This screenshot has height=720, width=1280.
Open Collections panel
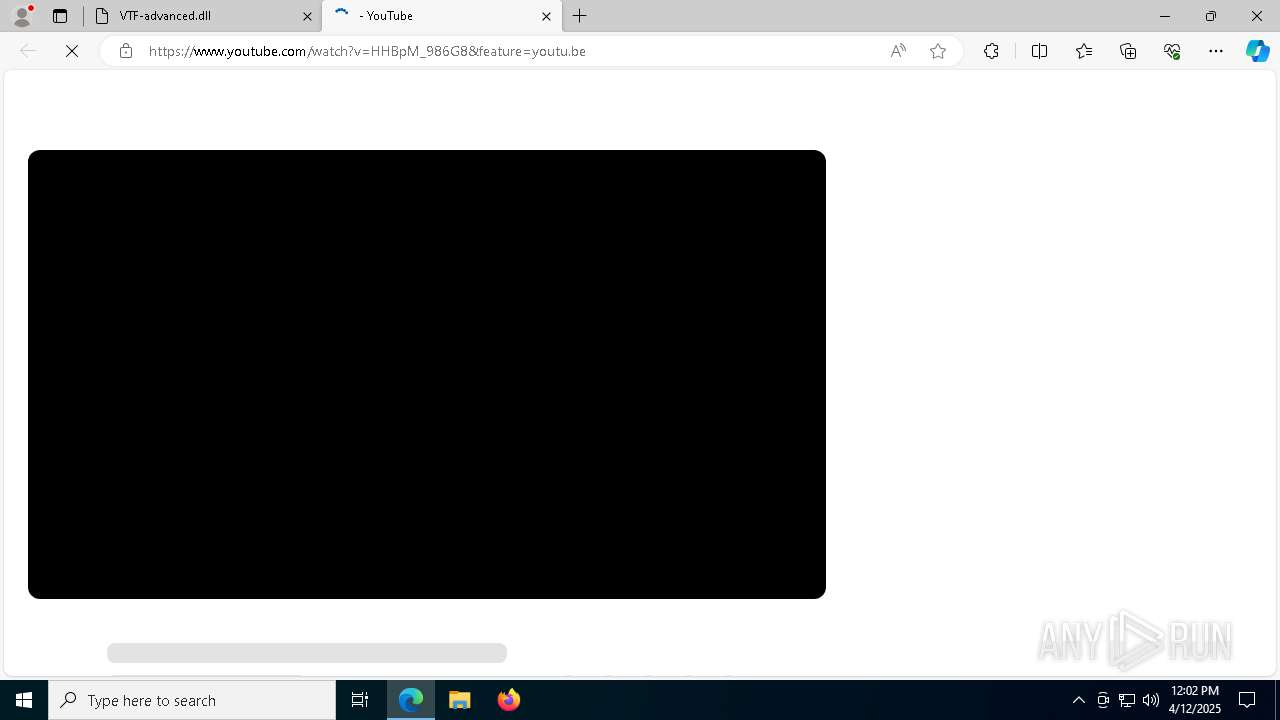(1128, 51)
